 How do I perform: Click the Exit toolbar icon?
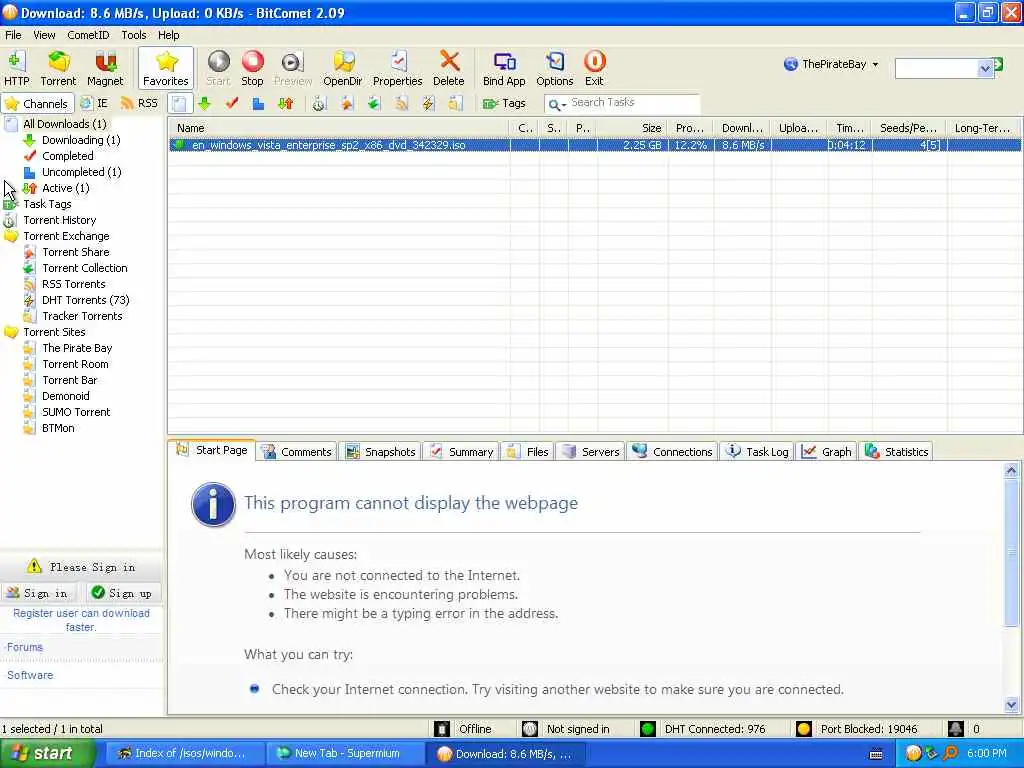[594, 68]
